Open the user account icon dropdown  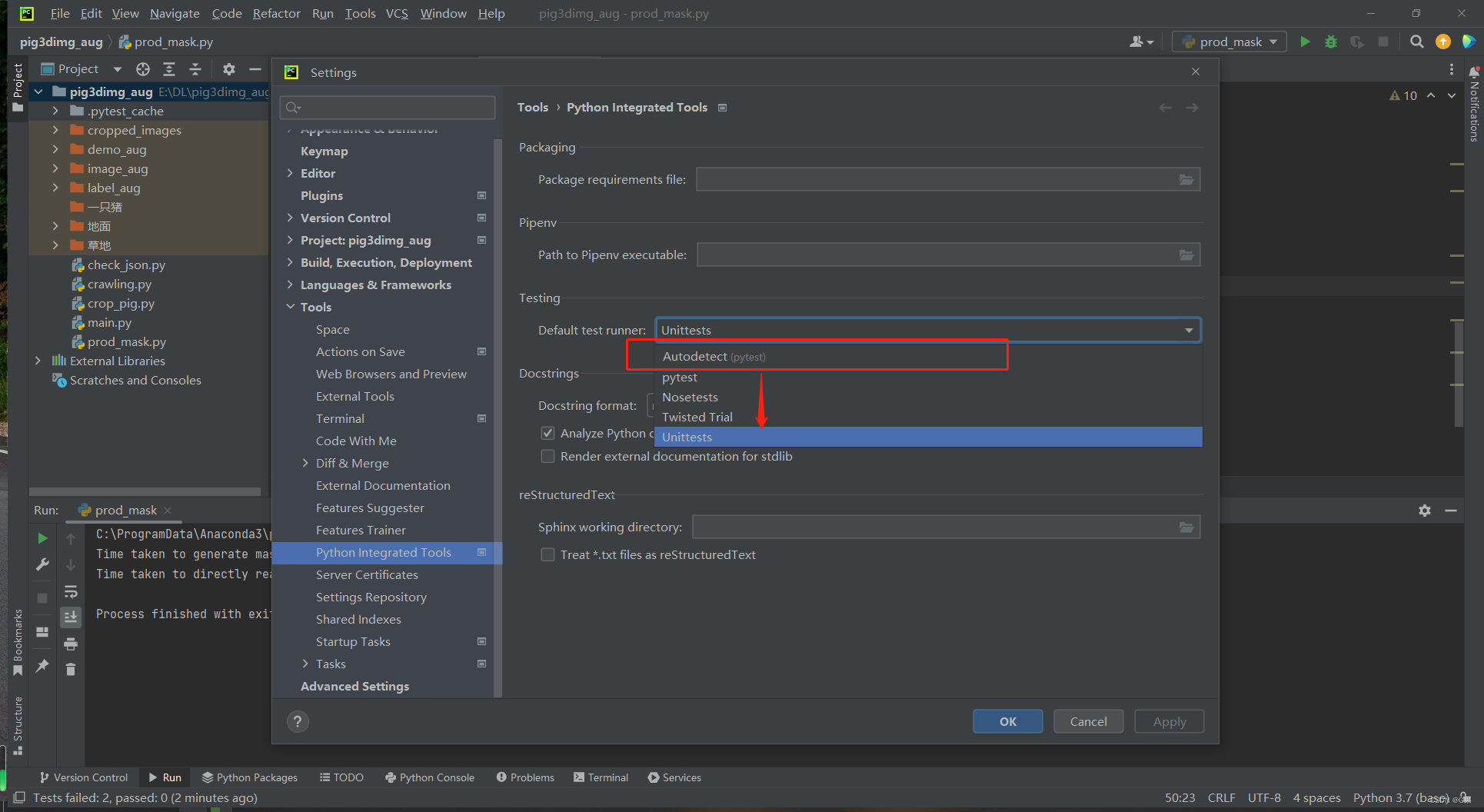point(1141,42)
